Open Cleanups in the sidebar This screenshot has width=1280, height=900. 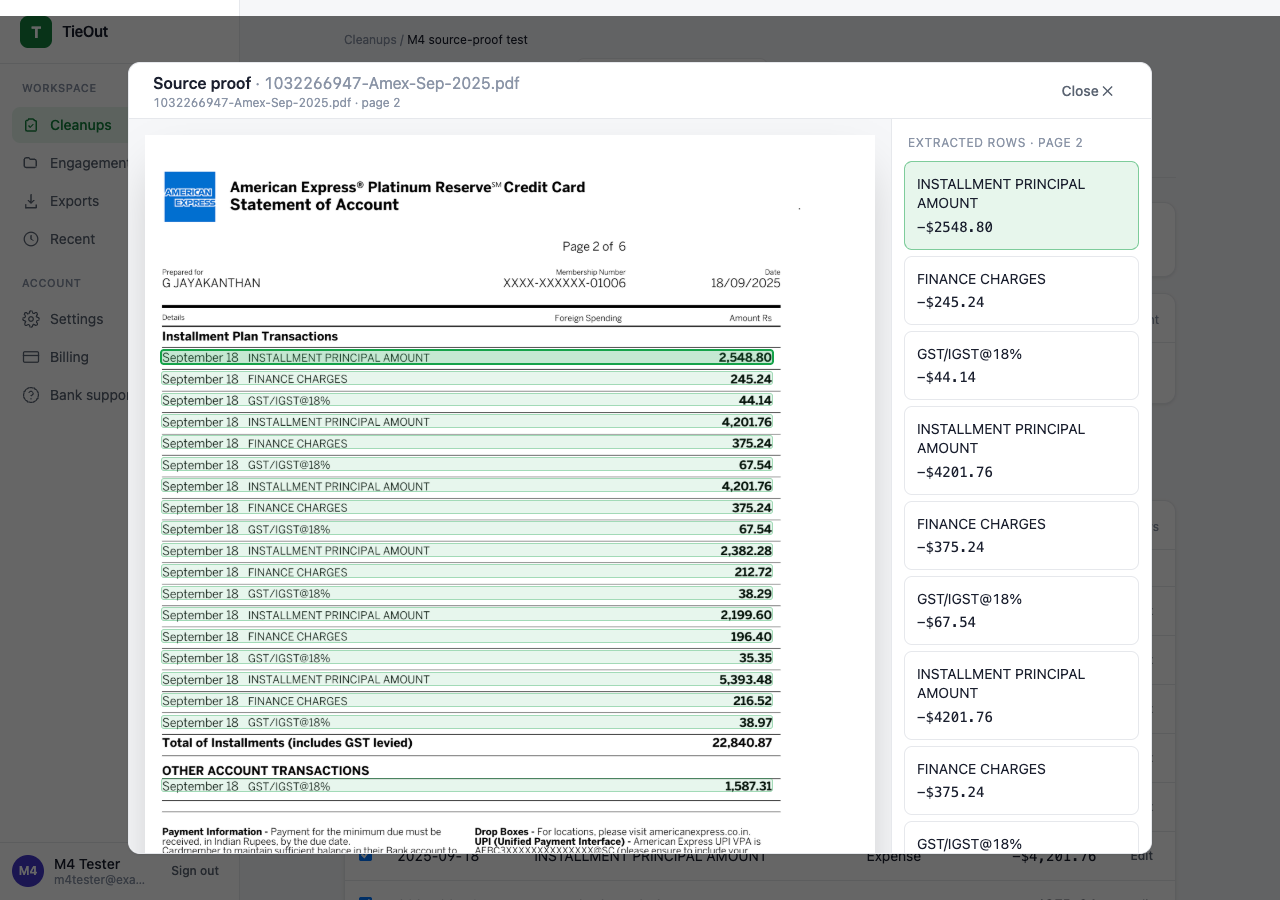70,125
